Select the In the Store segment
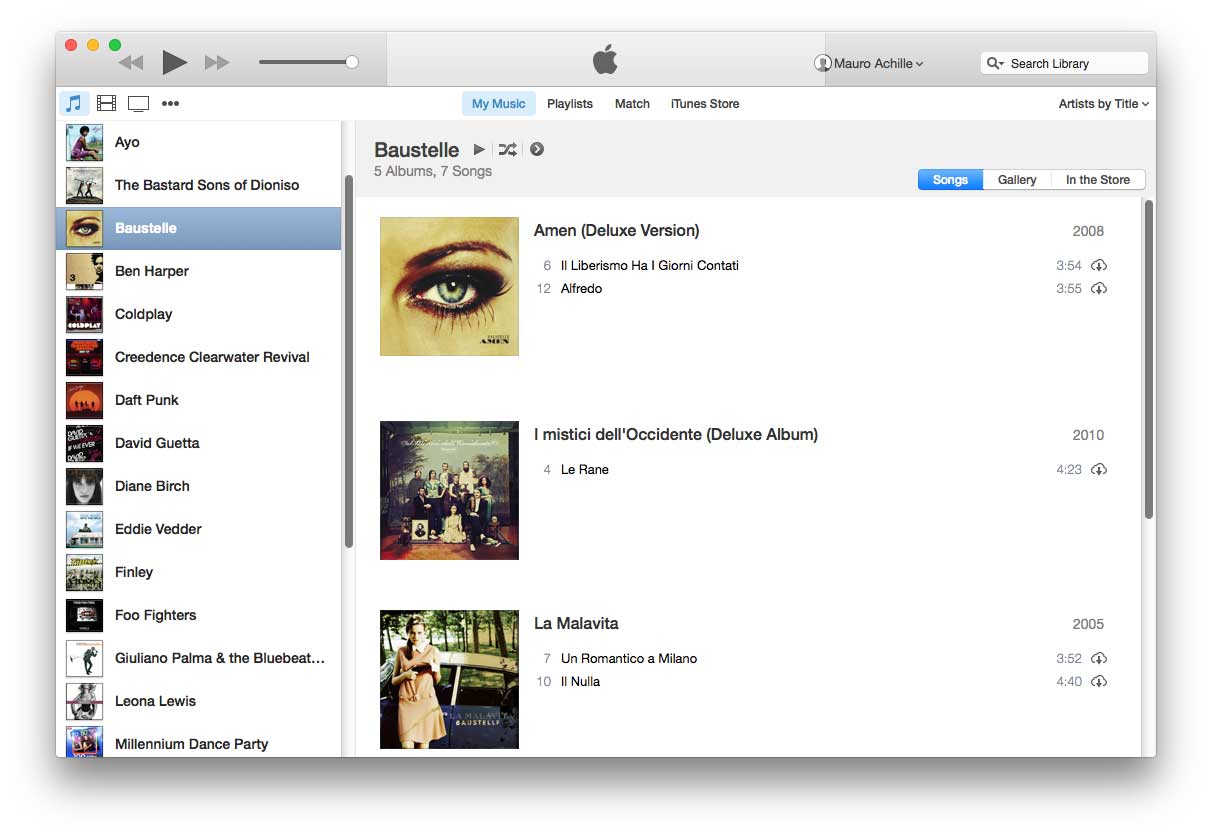Viewport: 1212px width, 837px height. pos(1098,180)
